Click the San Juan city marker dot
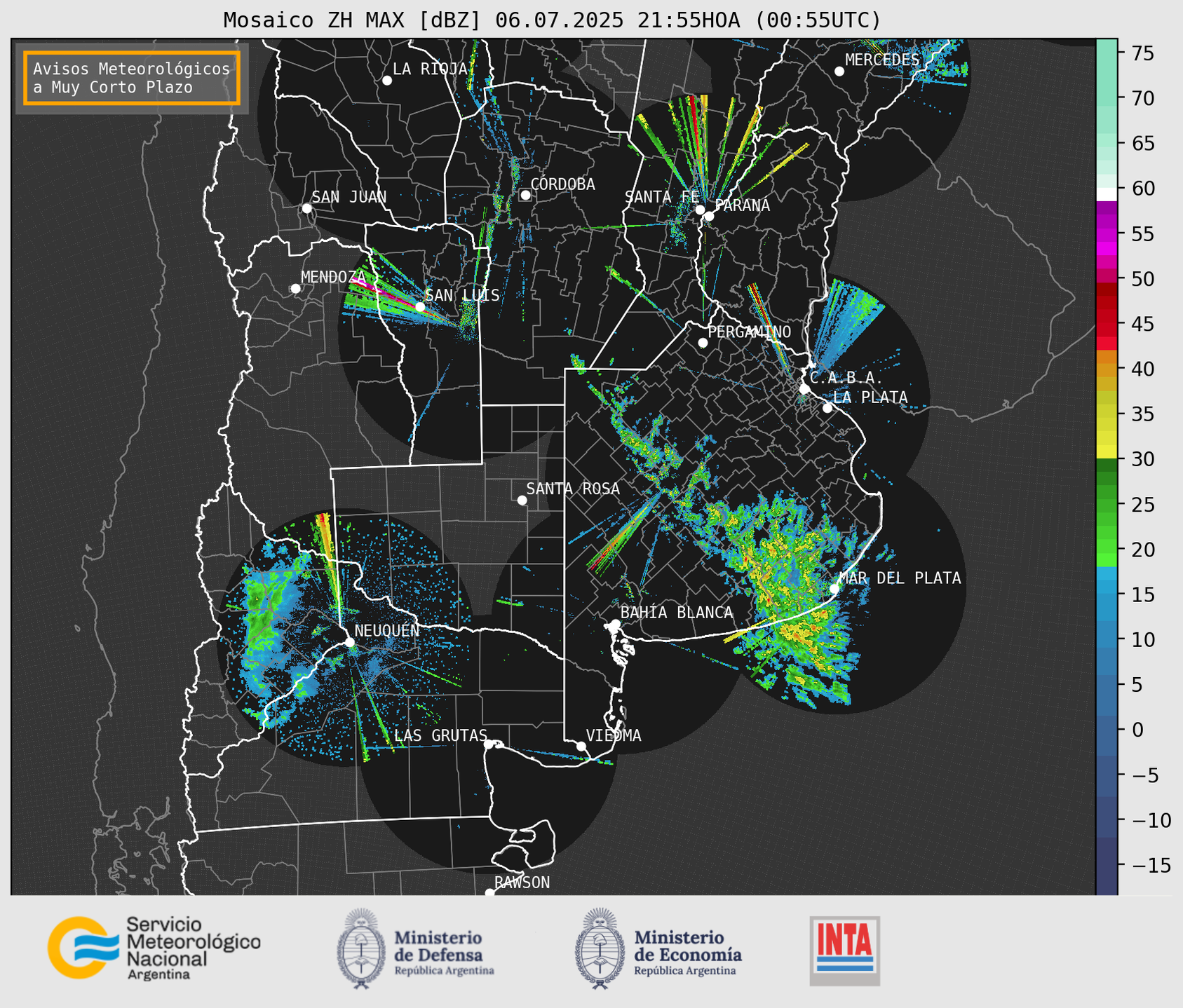 306,208
